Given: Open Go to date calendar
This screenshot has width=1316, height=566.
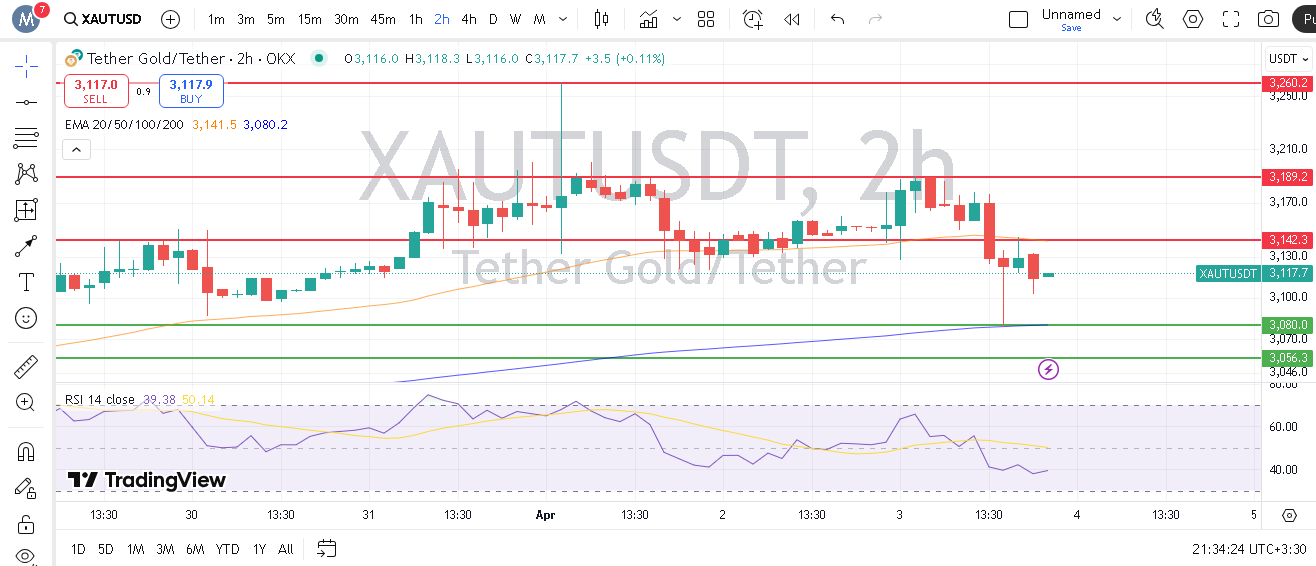Looking at the screenshot, I should pyautogui.click(x=326, y=548).
